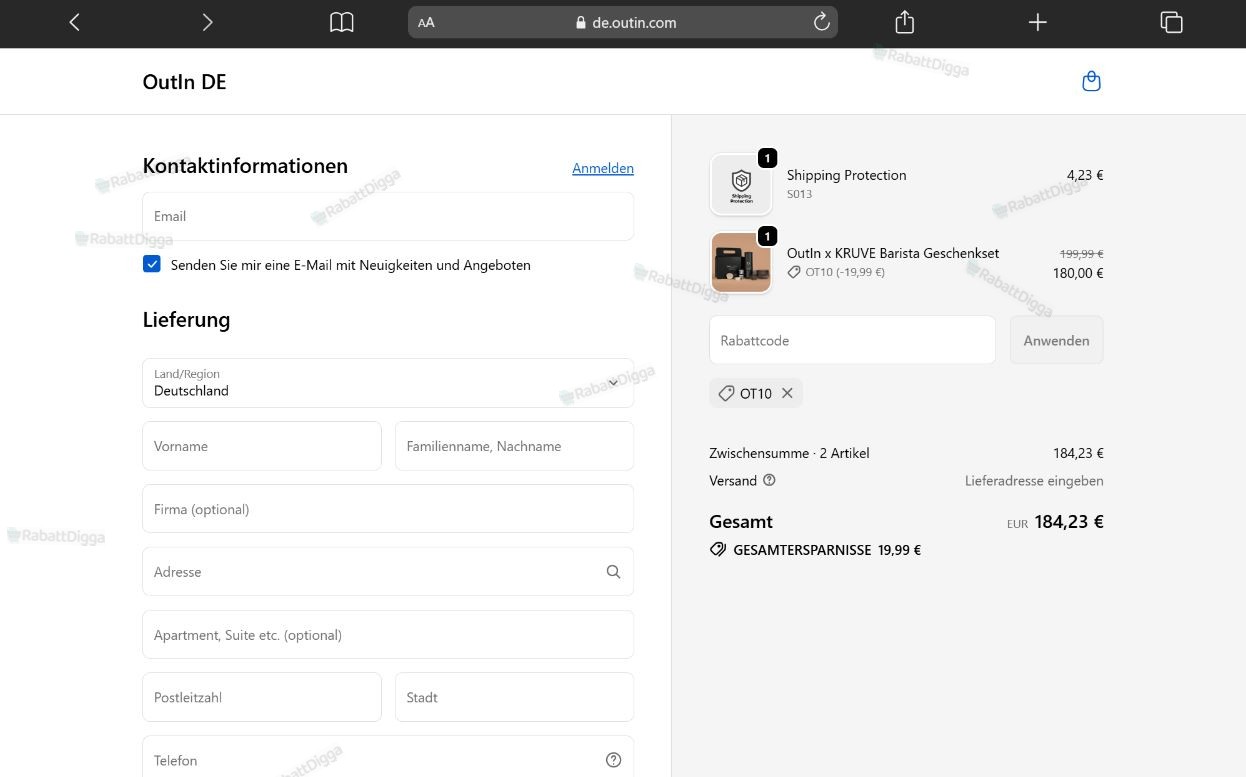Open the bookmarks book icon
This screenshot has height=777, width=1246.
(342, 22)
